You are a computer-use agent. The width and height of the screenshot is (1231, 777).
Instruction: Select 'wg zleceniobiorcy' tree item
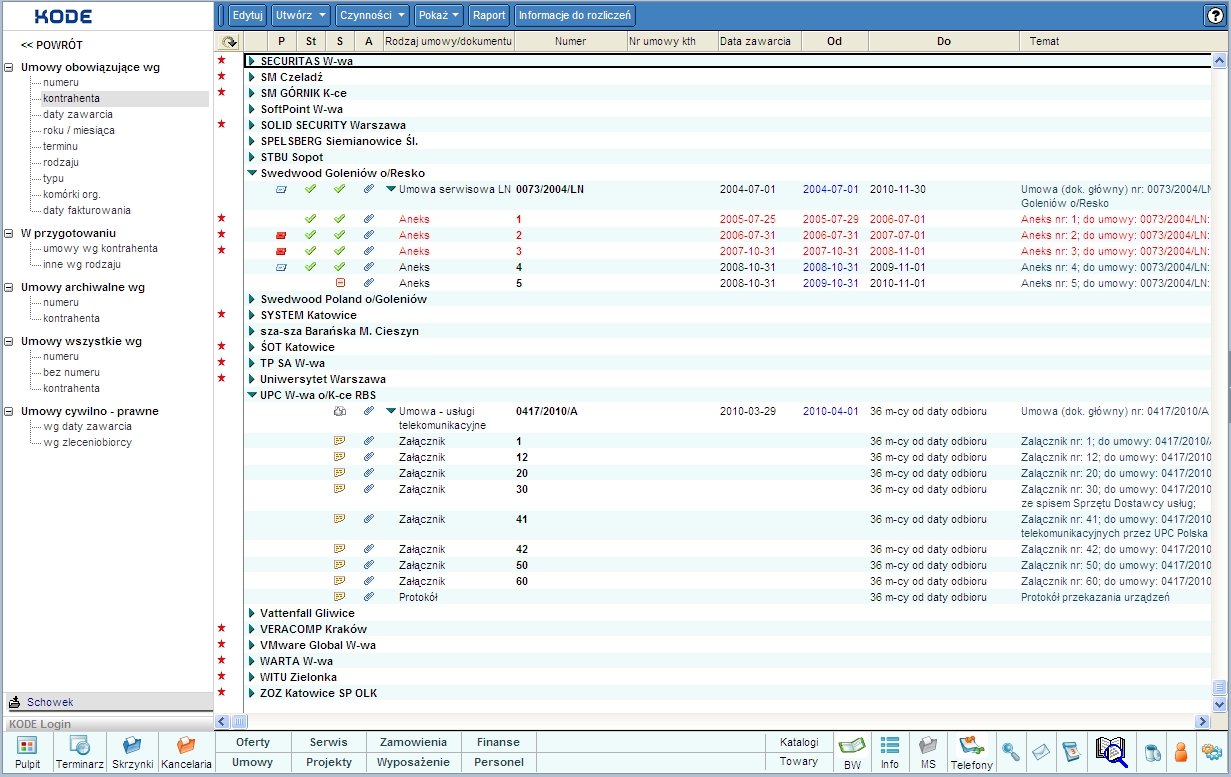click(x=87, y=442)
